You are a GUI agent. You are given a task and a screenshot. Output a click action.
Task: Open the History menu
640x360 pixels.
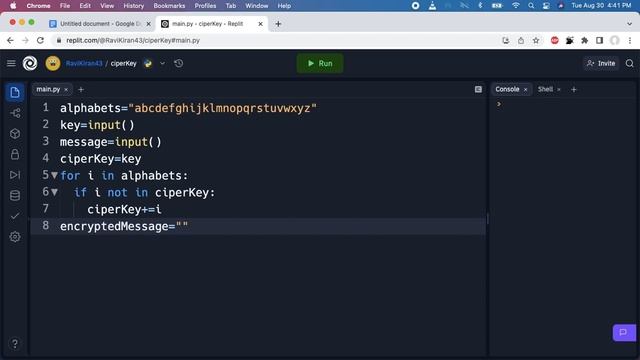(133, 6)
